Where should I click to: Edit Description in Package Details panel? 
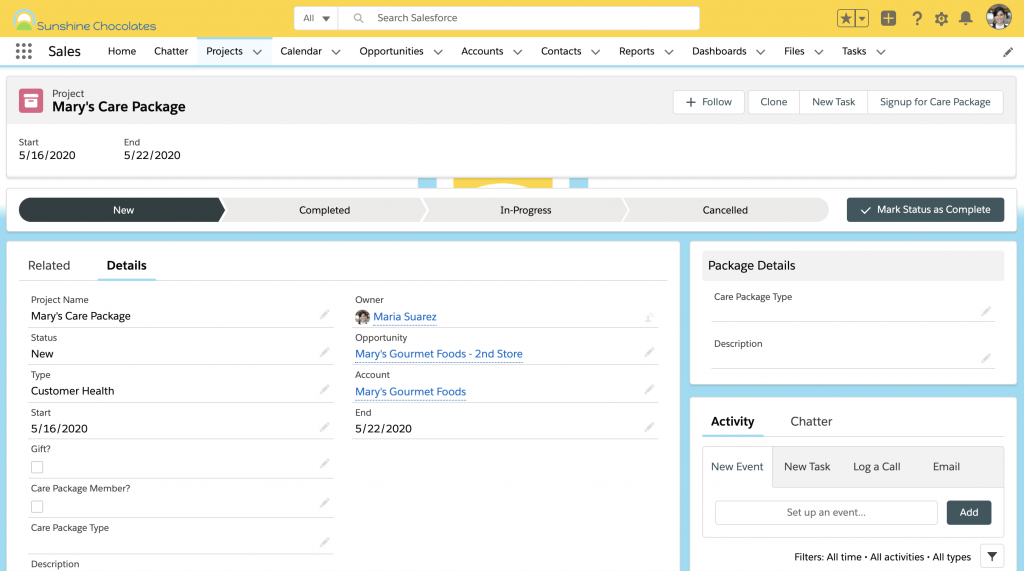tap(986, 358)
